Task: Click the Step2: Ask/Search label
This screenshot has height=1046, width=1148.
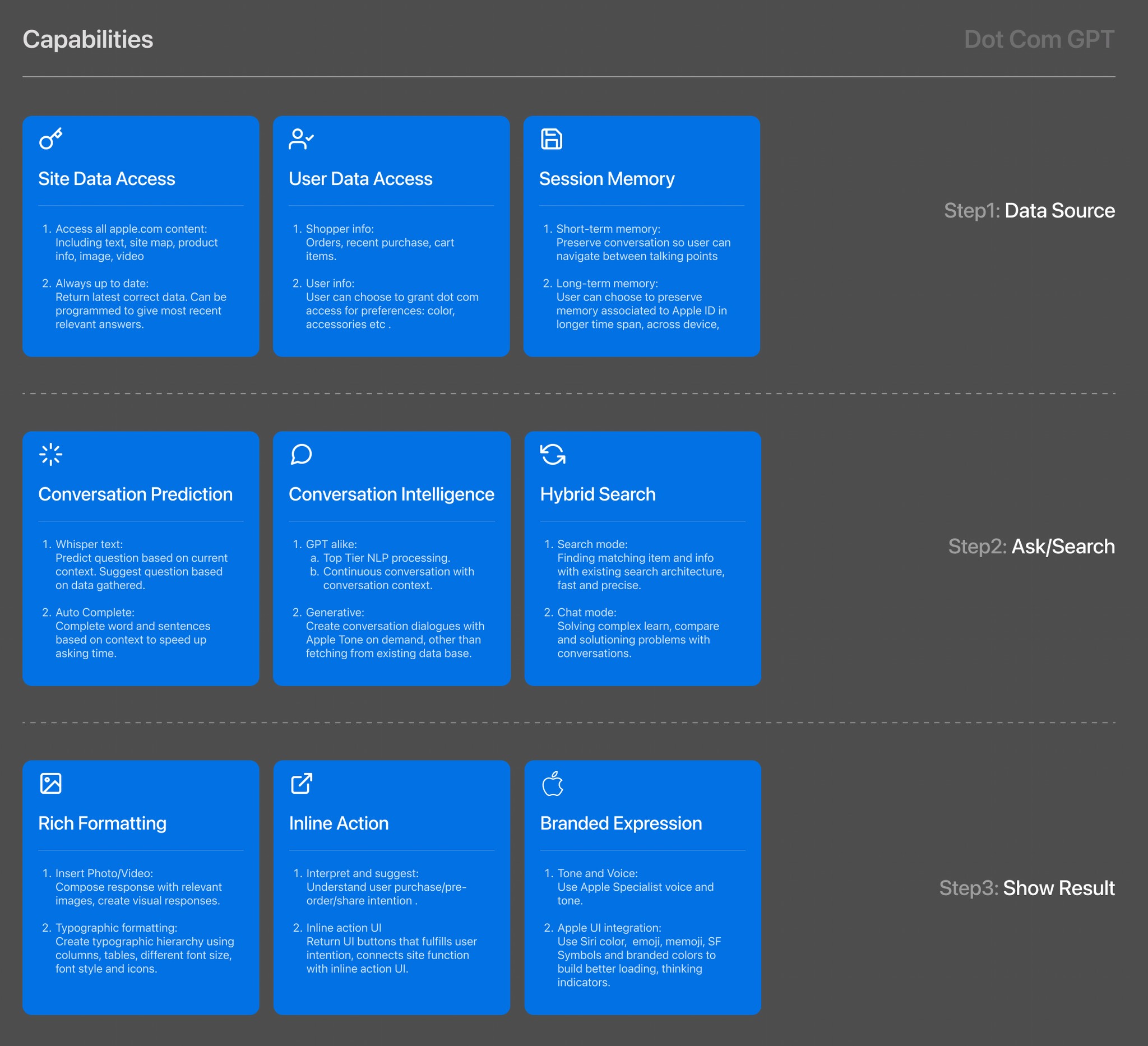Action: click(x=1031, y=547)
